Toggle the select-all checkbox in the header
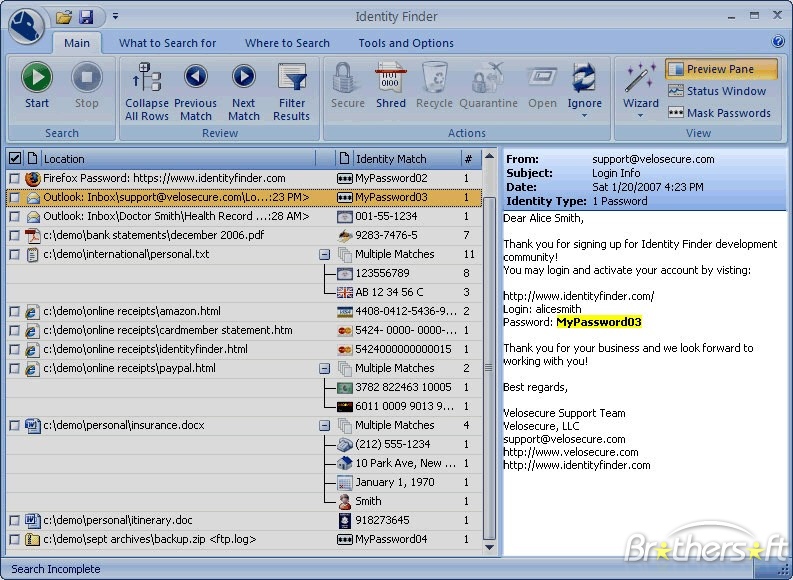The image size is (793, 580). (x=15, y=159)
